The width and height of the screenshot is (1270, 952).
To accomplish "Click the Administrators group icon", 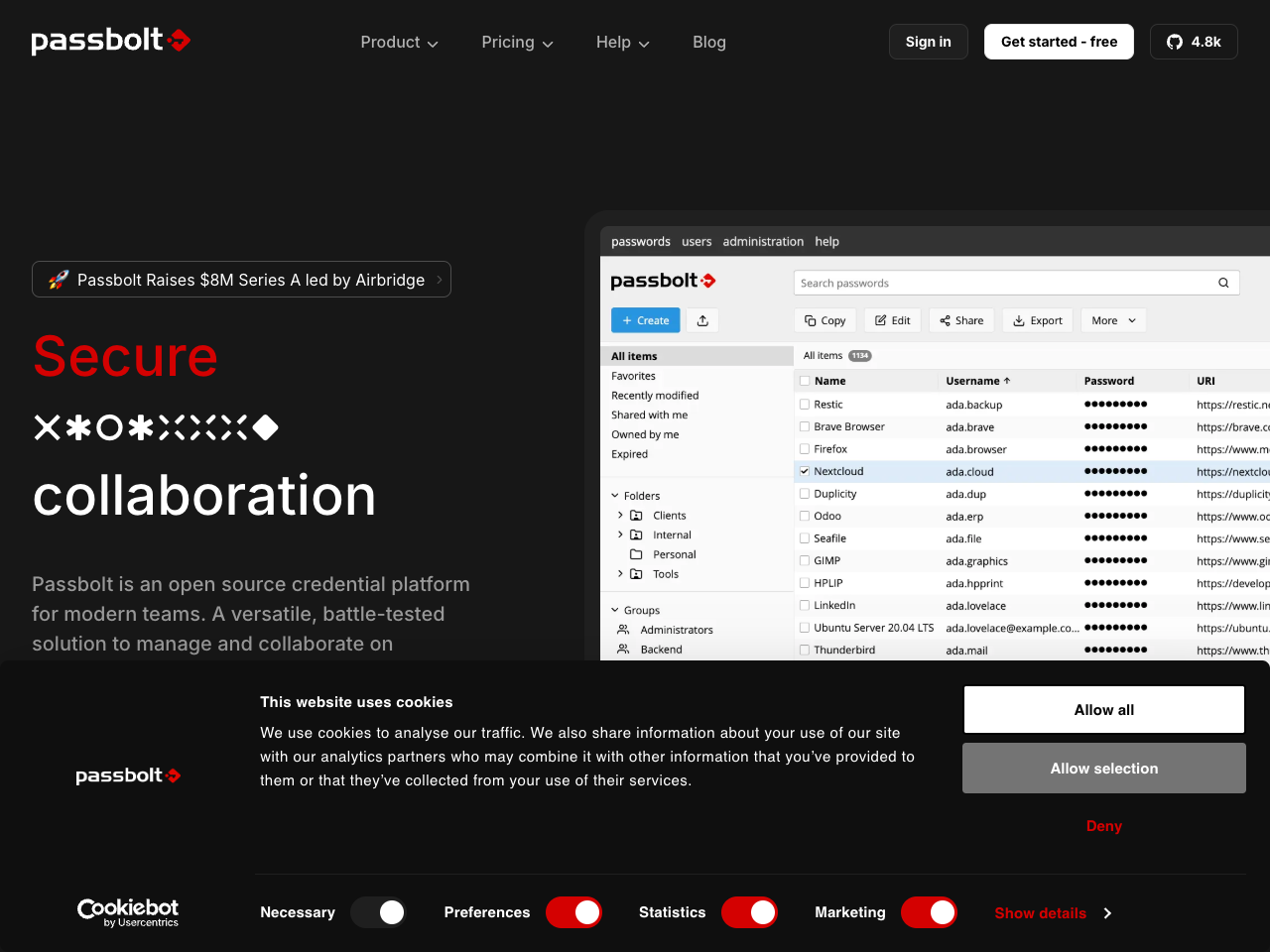I will tap(623, 630).
